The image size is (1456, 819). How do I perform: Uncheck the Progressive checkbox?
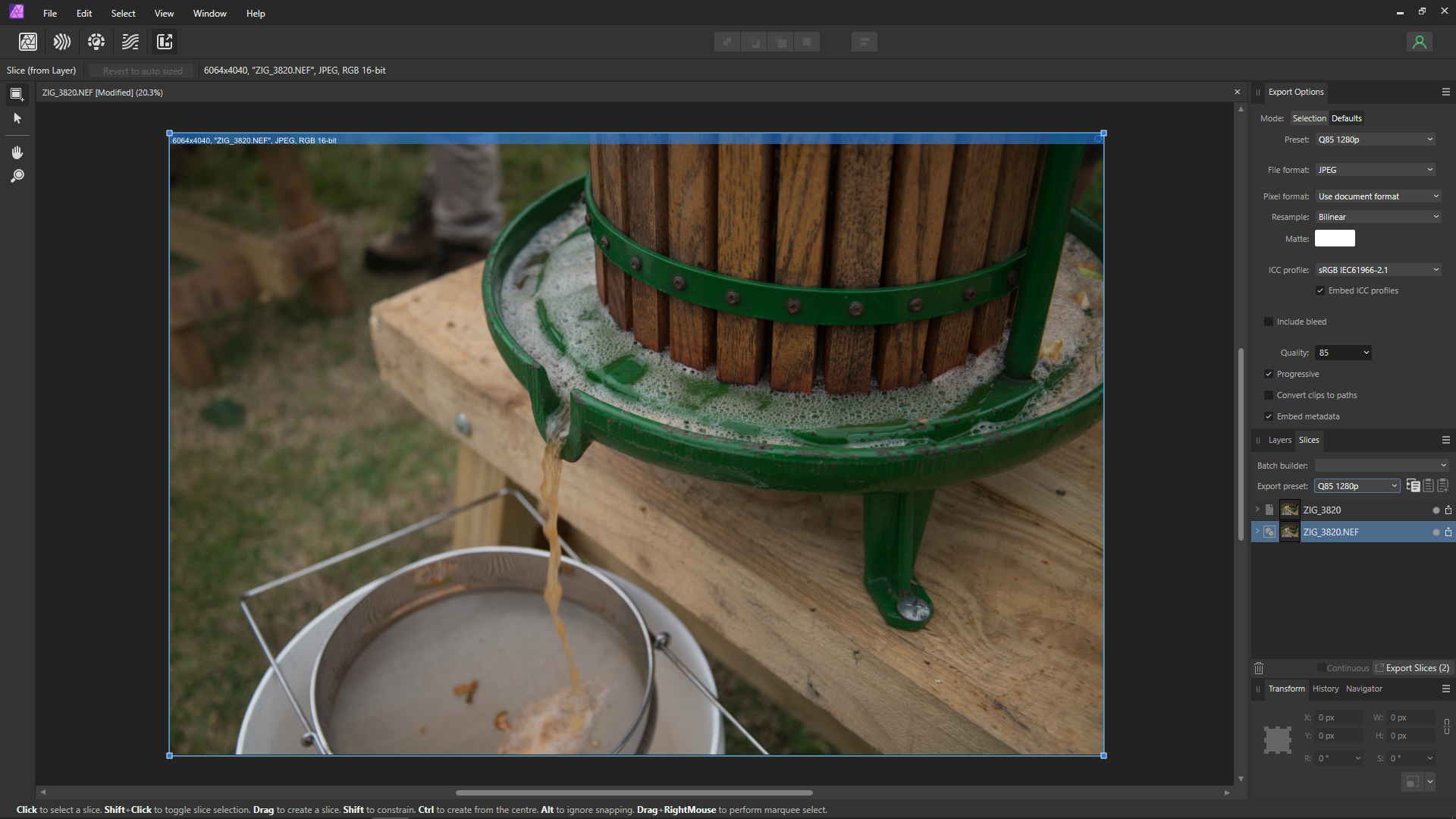(1269, 374)
